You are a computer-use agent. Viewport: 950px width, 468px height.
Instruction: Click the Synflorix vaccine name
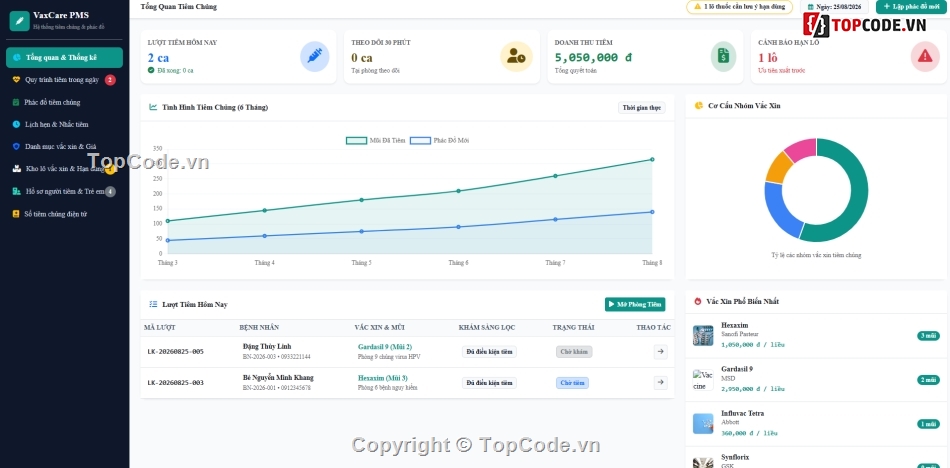pos(735,457)
